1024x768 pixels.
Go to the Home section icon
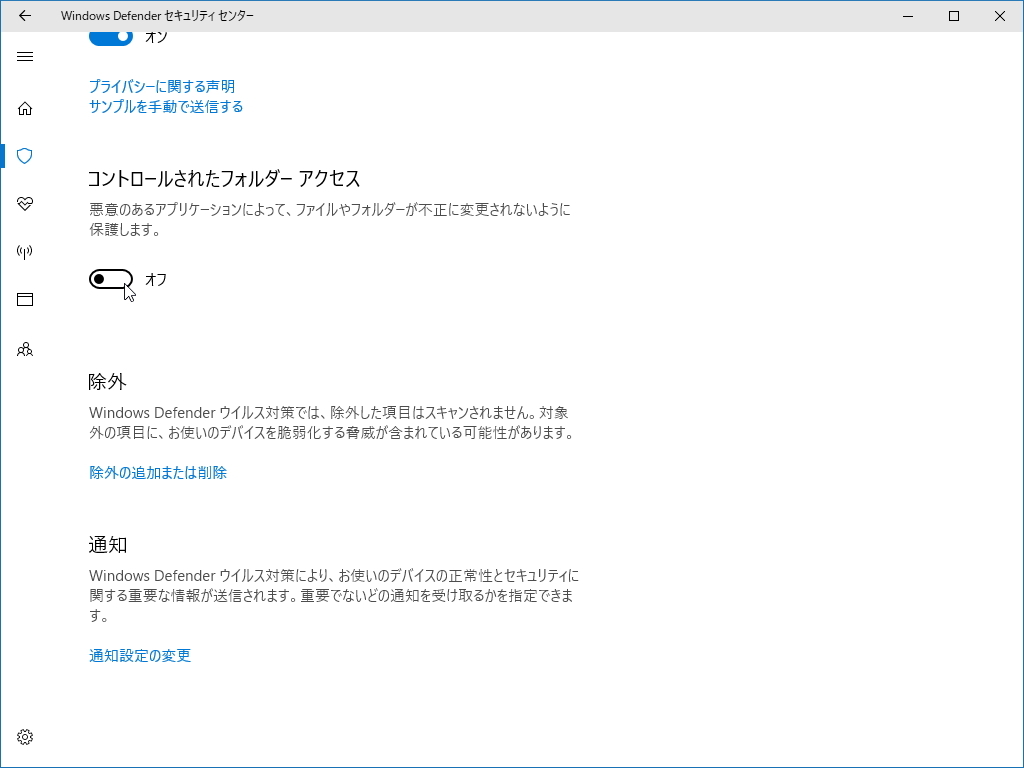(25, 108)
